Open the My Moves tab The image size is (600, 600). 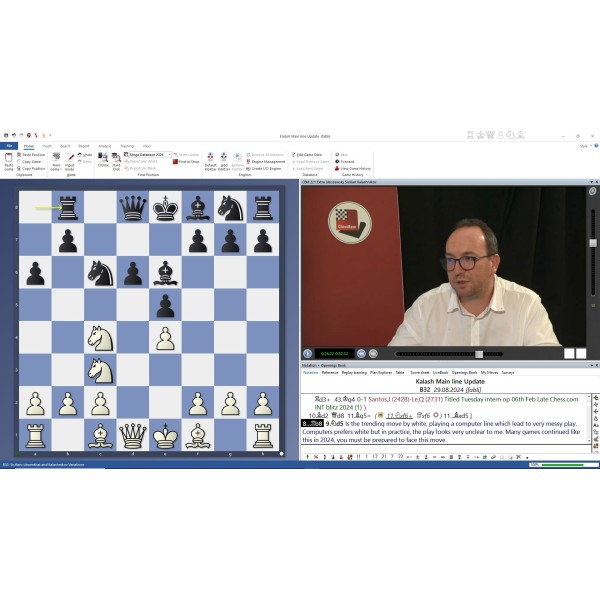pos(489,372)
